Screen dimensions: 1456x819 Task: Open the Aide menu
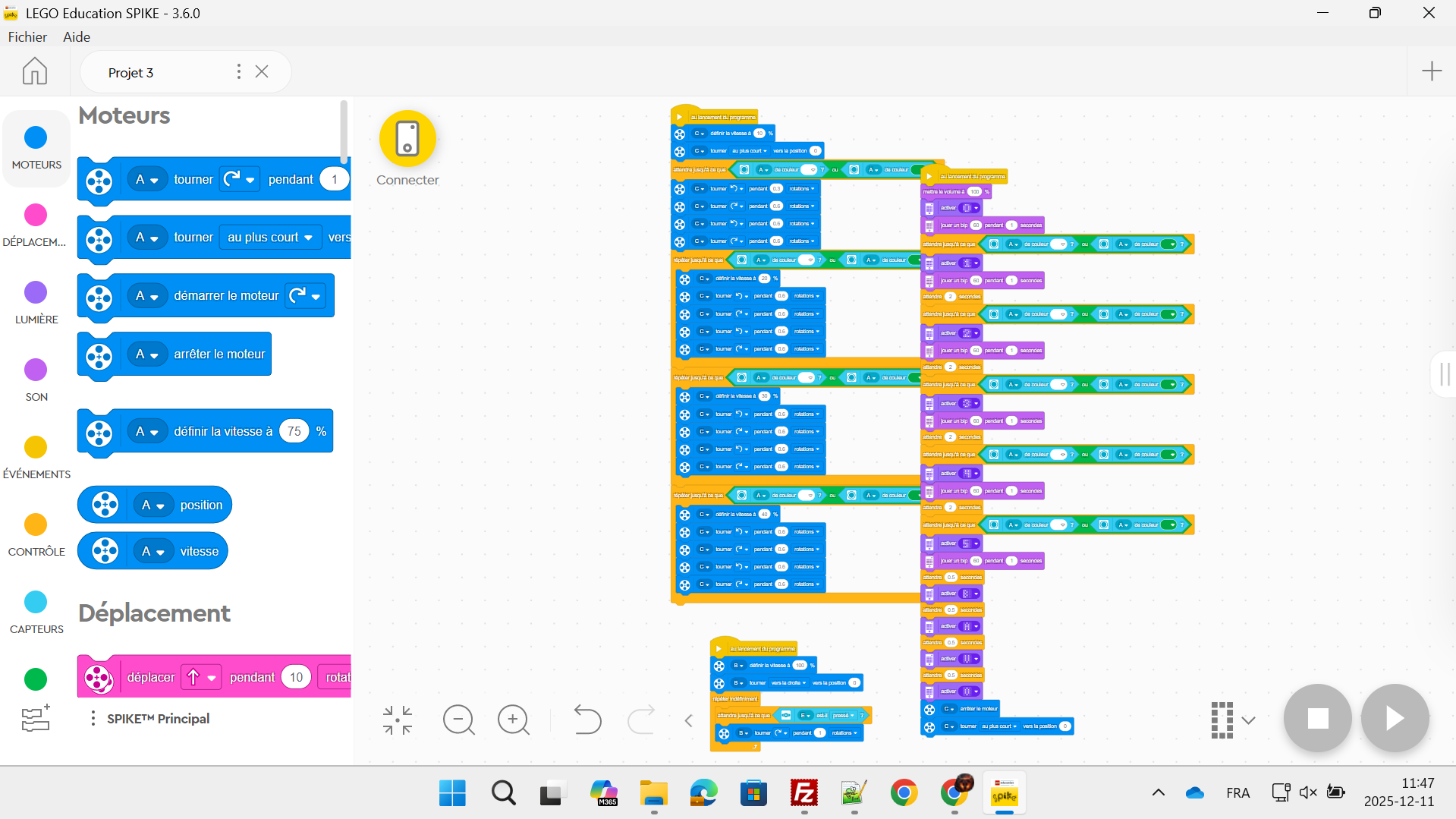coord(77,37)
